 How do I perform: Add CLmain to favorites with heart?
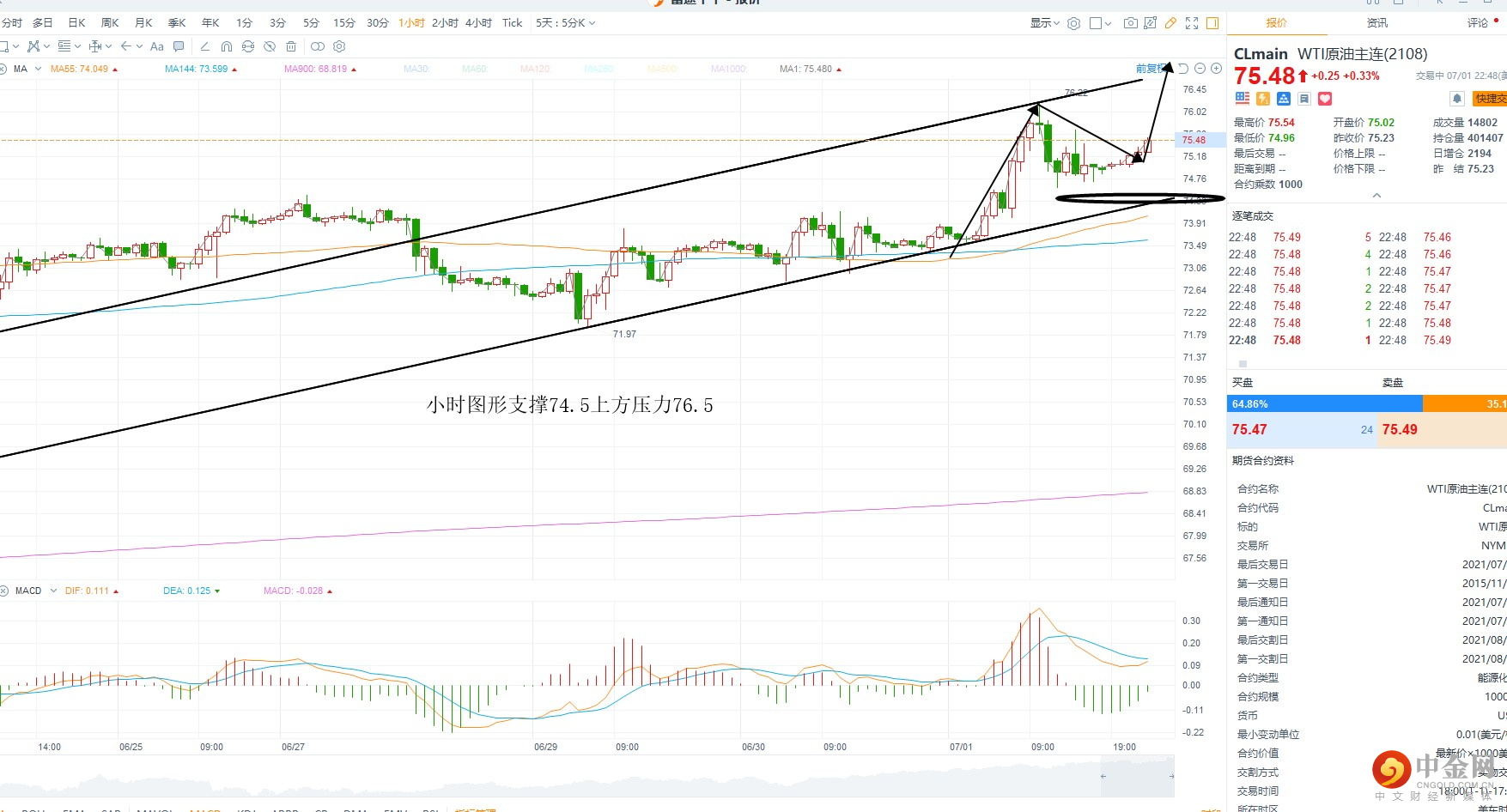point(1325,99)
